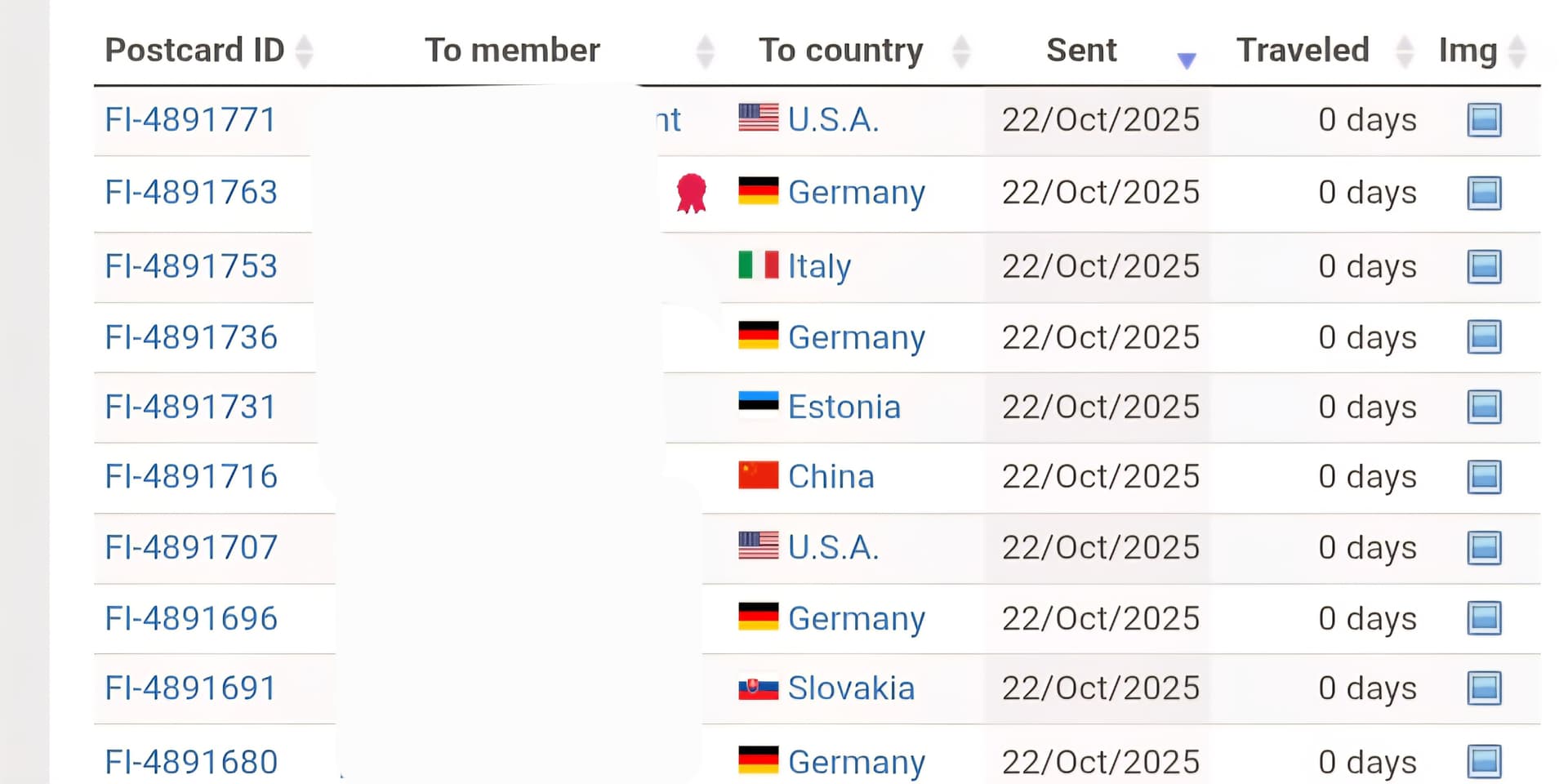Open the Slovakia country link
This screenshot has width=1568, height=784.
(x=851, y=688)
